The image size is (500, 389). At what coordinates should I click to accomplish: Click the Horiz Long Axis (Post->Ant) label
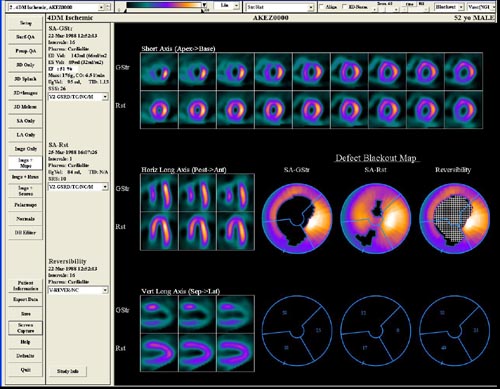point(184,170)
